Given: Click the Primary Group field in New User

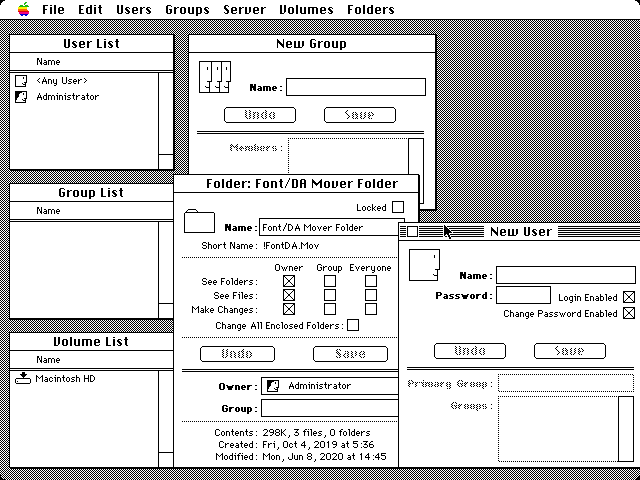Looking at the screenshot, I should click(566, 383).
